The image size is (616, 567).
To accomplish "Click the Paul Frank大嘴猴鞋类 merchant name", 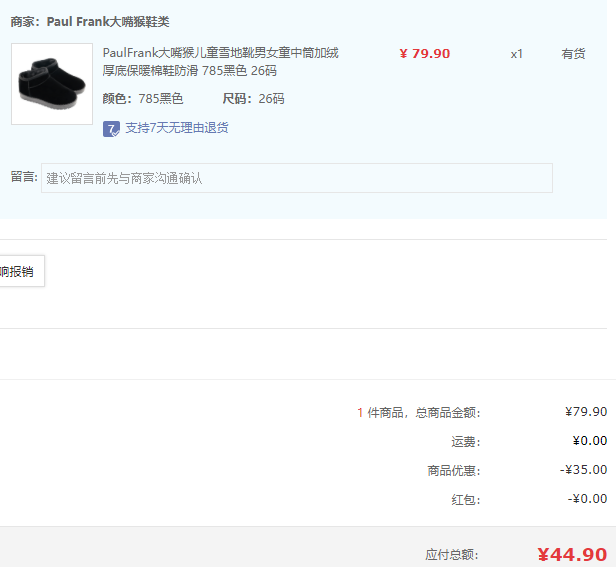I will [x=108, y=21].
